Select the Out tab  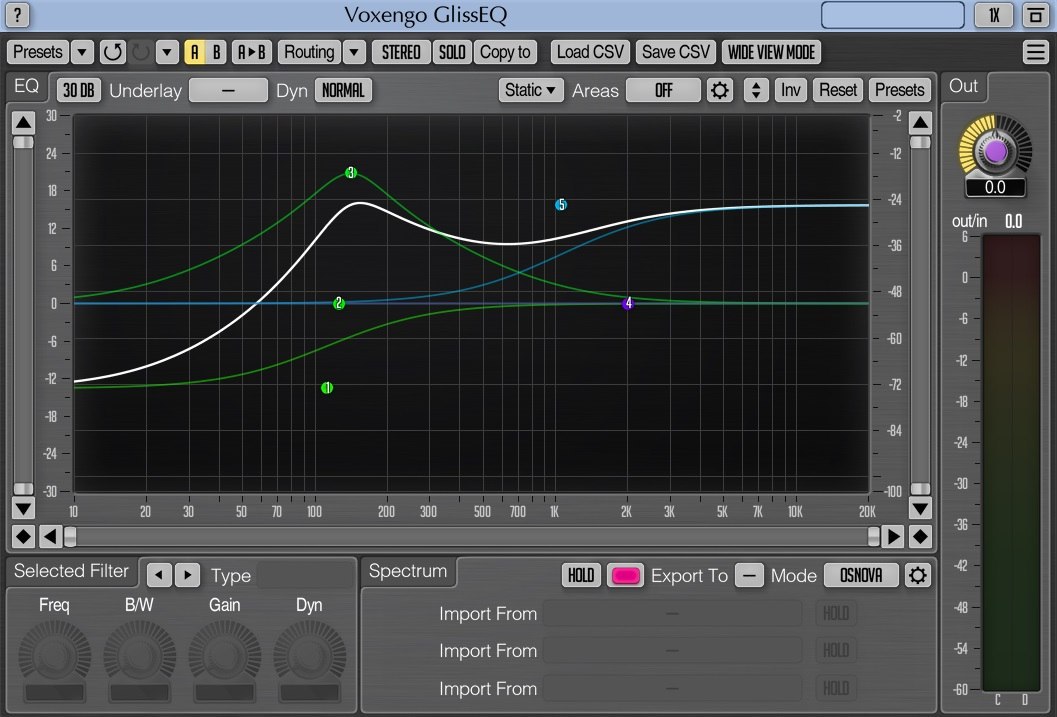click(963, 86)
